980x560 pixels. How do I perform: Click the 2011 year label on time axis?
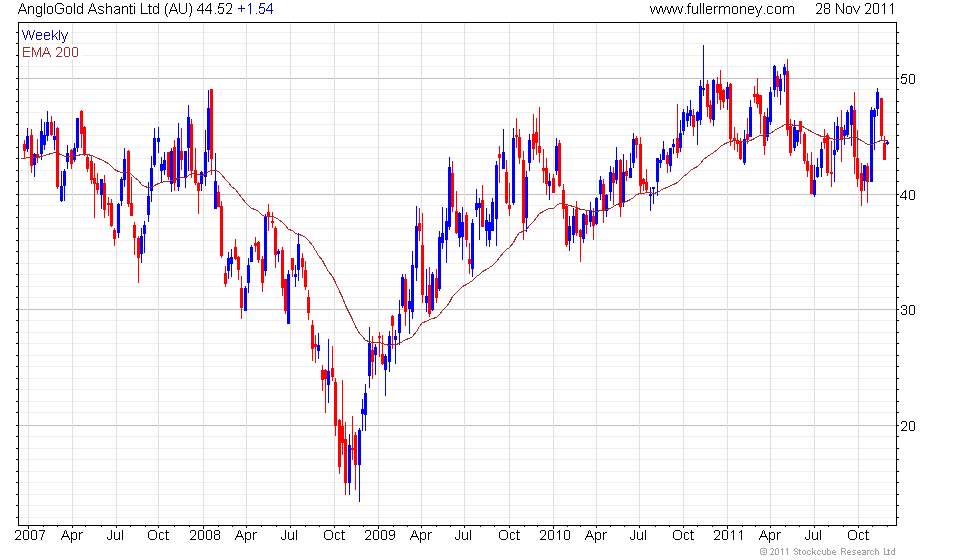pyautogui.click(x=728, y=536)
